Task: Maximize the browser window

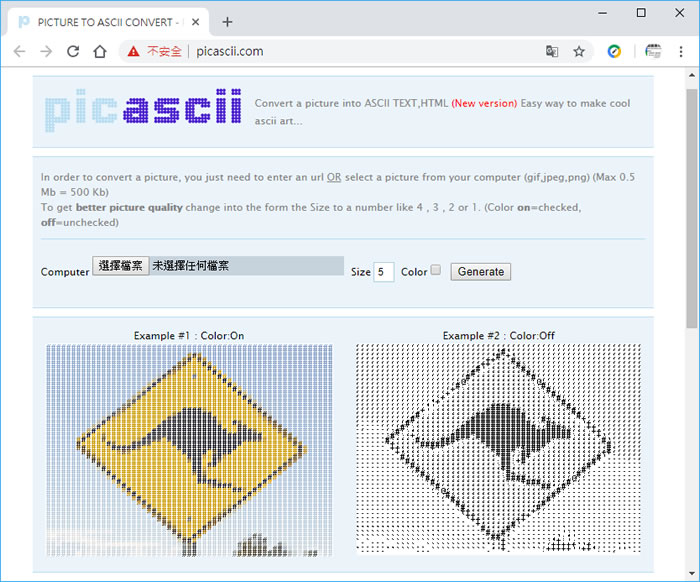Action: [641, 13]
